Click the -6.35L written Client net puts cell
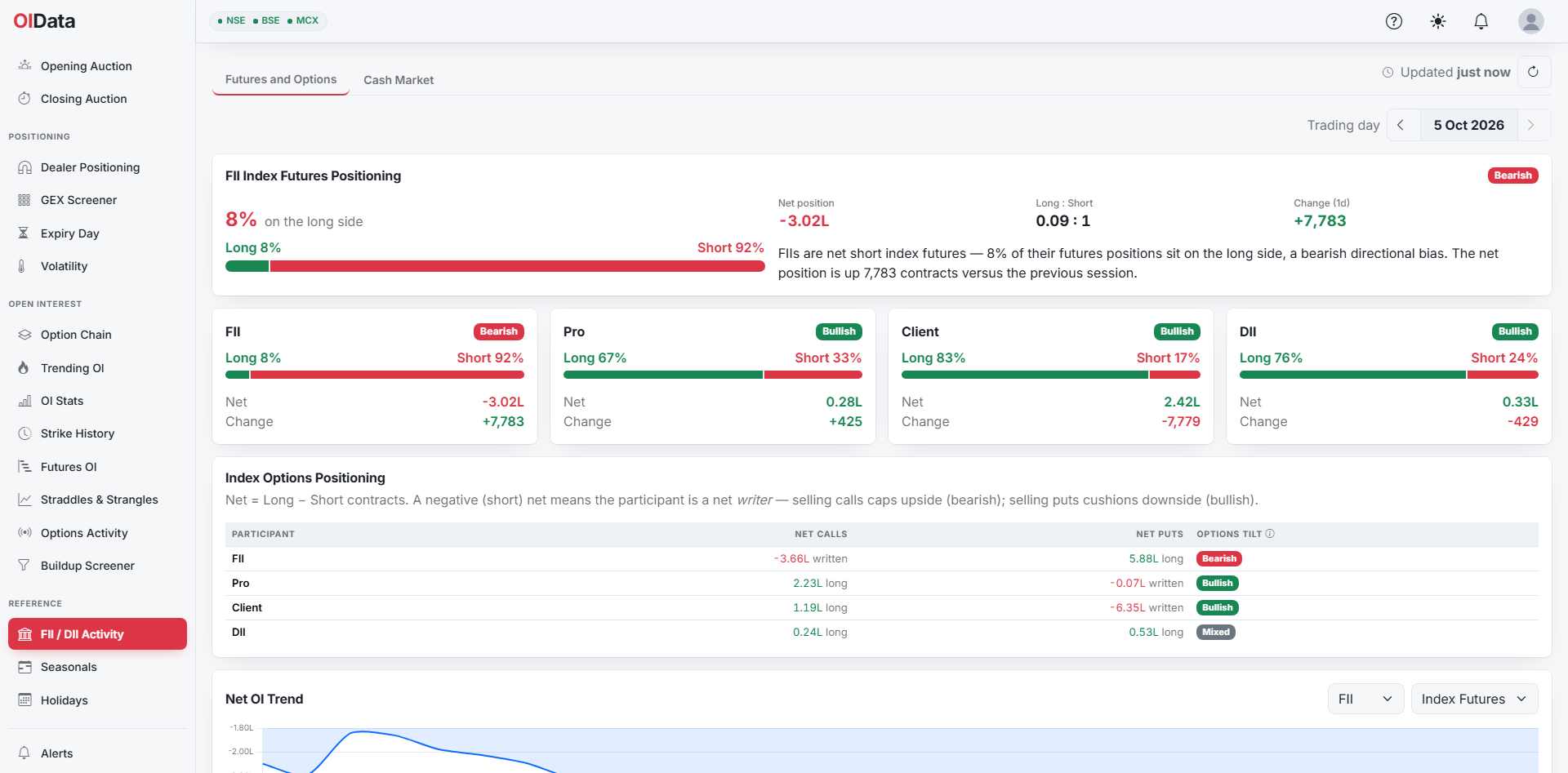The width and height of the screenshot is (1568, 773). pyautogui.click(x=1147, y=608)
